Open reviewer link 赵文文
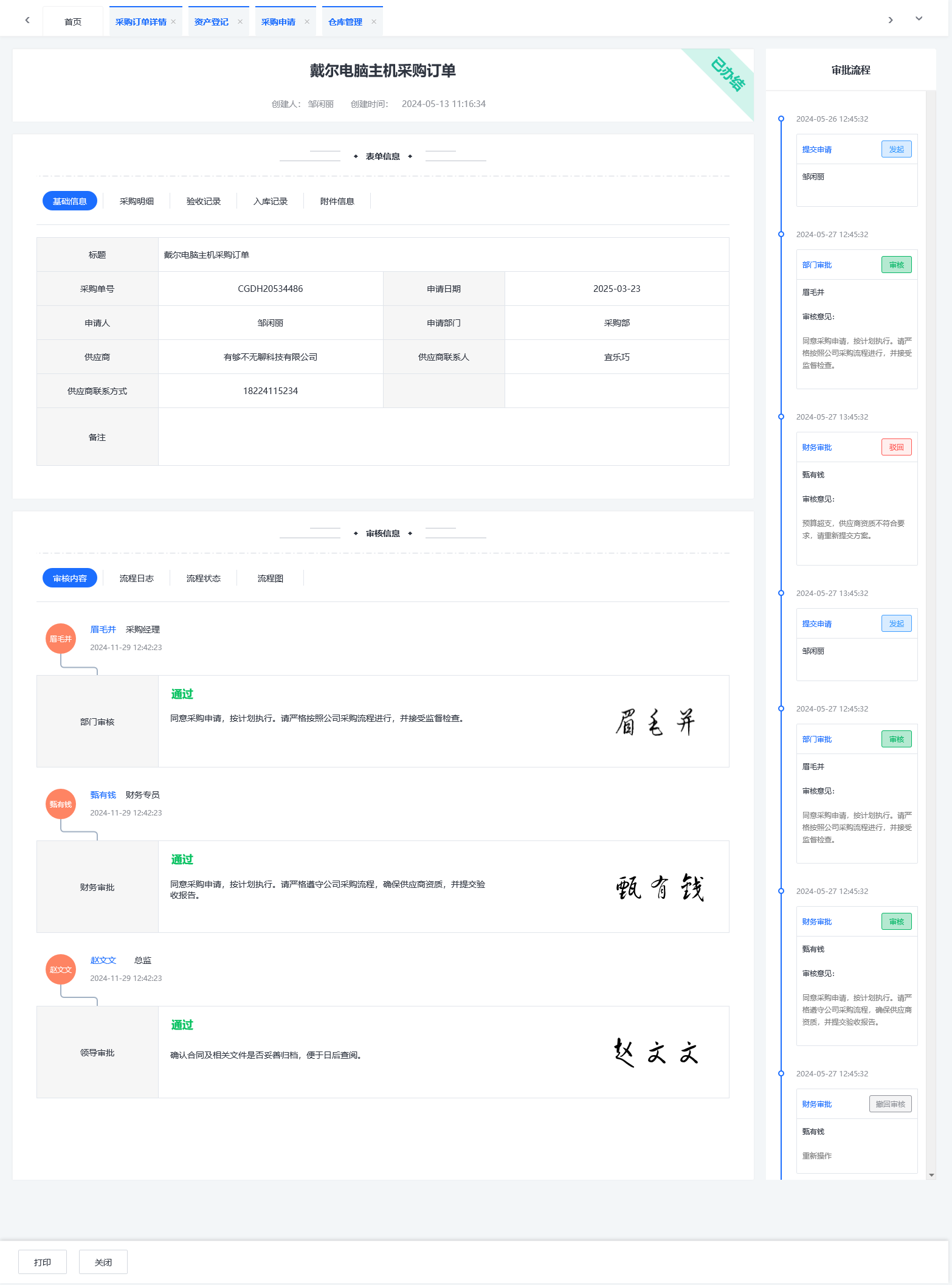The image size is (952, 1285). [x=103, y=960]
